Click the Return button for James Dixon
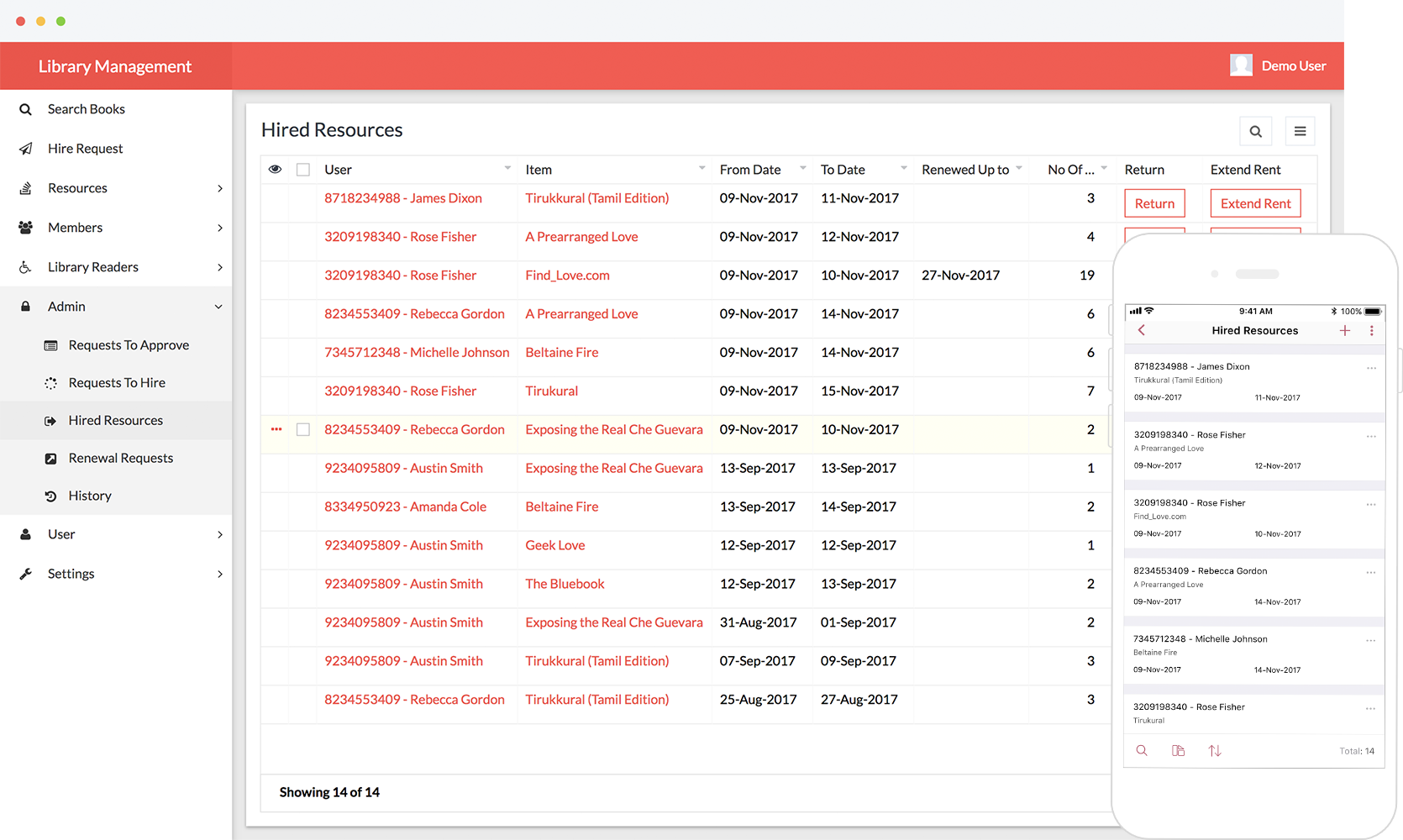The height and width of the screenshot is (840, 1403). point(1154,203)
